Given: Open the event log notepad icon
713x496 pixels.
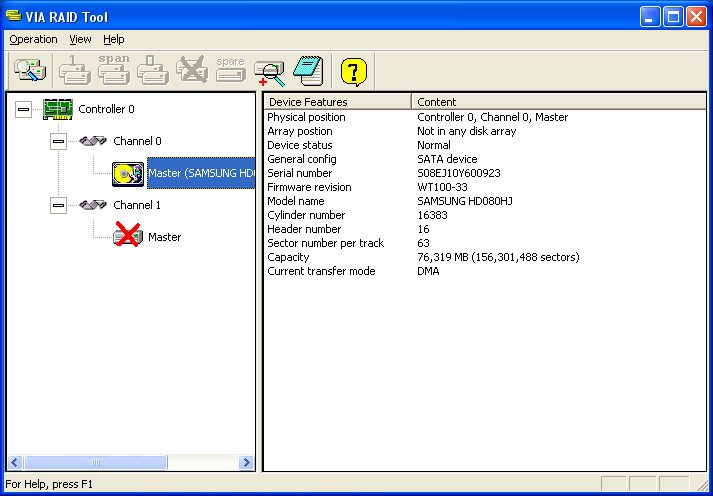Looking at the screenshot, I should [309, 71].
